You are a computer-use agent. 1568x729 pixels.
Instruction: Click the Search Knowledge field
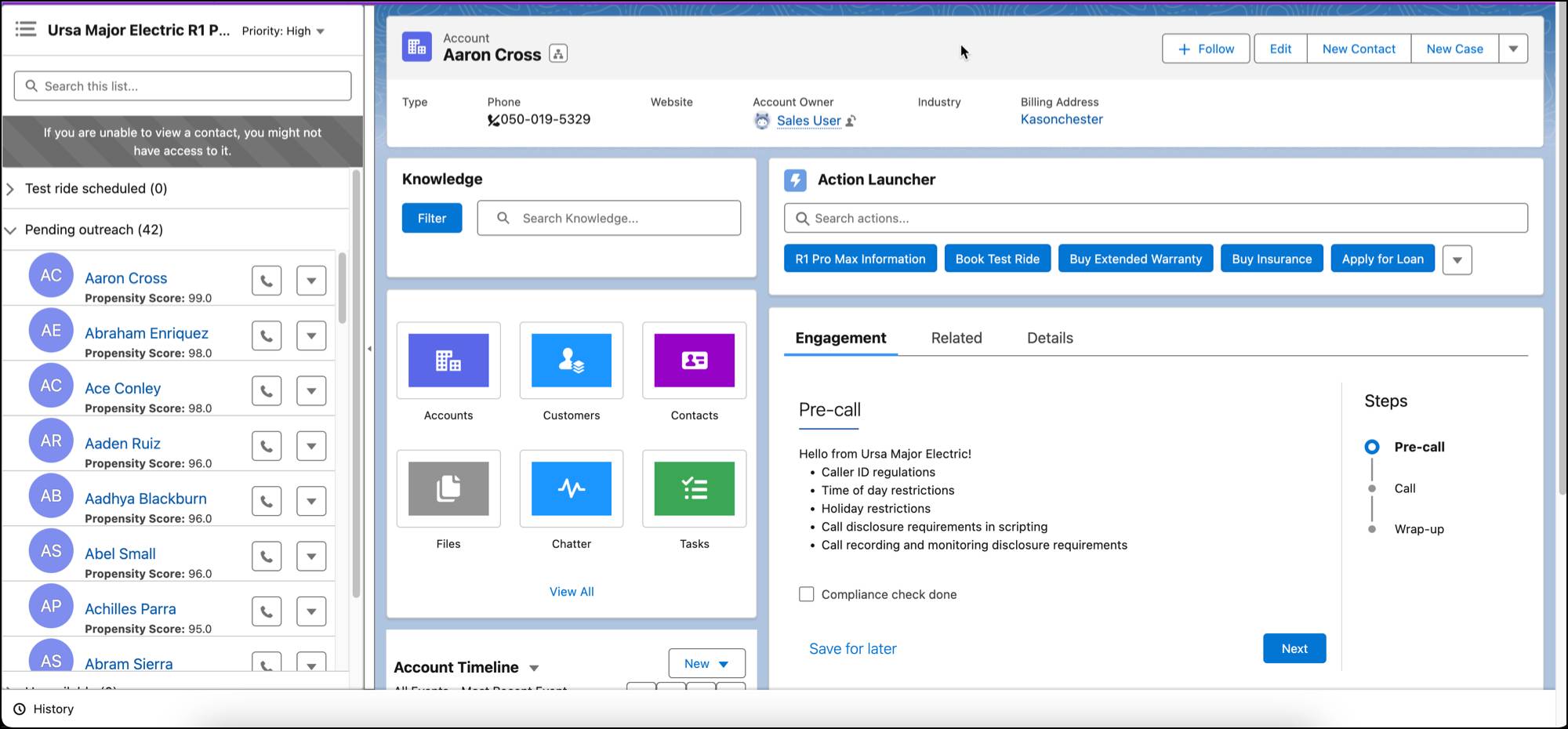(609, 218)
